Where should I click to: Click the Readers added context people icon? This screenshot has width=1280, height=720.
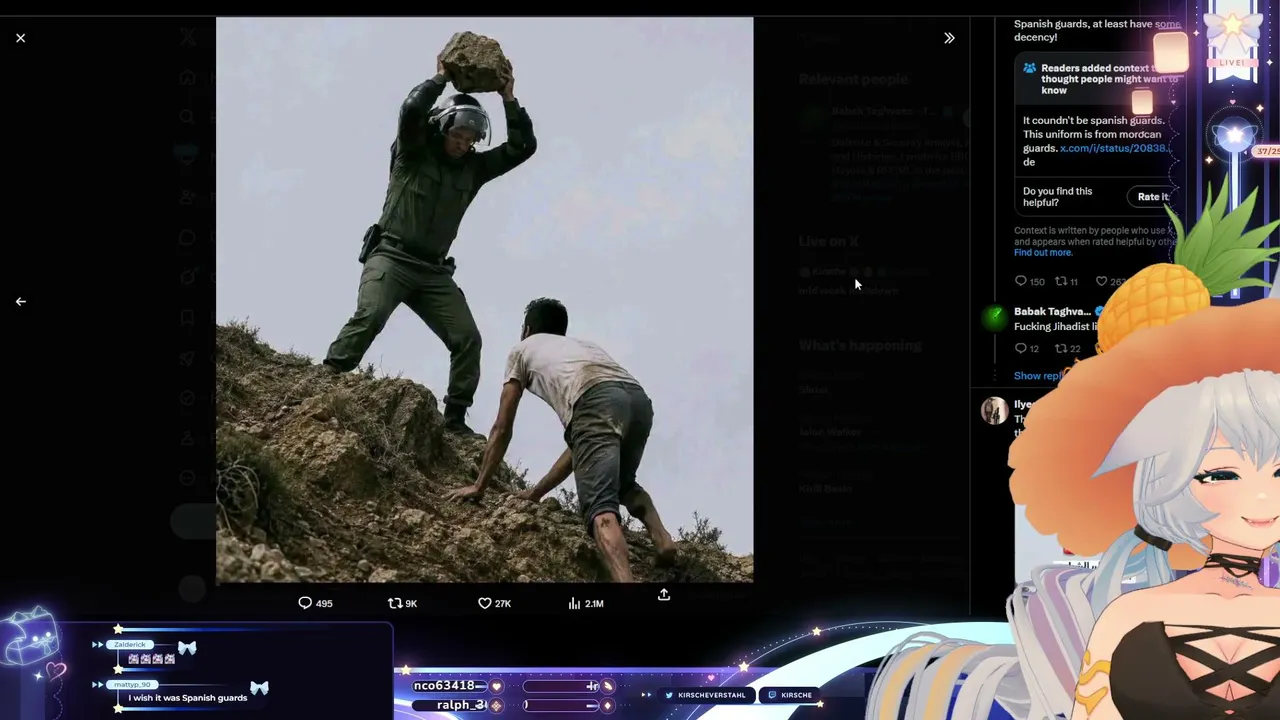[1029, 69]
